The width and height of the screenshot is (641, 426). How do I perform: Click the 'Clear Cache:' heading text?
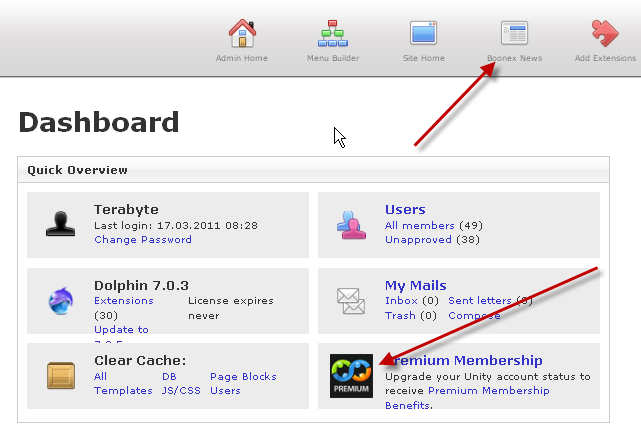pos(140,360)
